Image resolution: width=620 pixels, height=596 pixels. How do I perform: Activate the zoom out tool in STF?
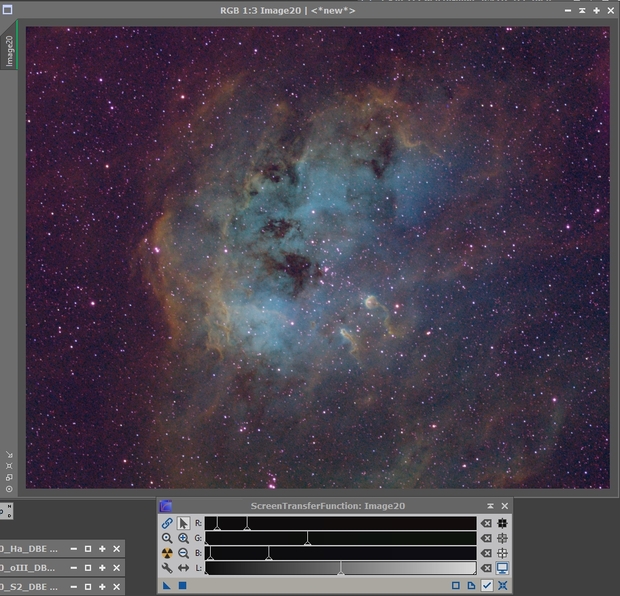pyautogui.click(x=183, y=553)
